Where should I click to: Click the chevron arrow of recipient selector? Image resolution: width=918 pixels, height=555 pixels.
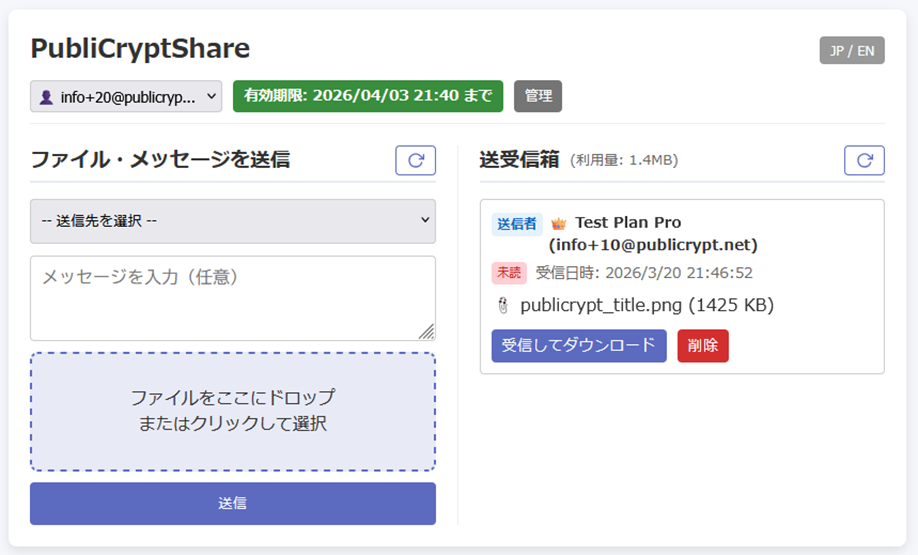click(424, 220)
